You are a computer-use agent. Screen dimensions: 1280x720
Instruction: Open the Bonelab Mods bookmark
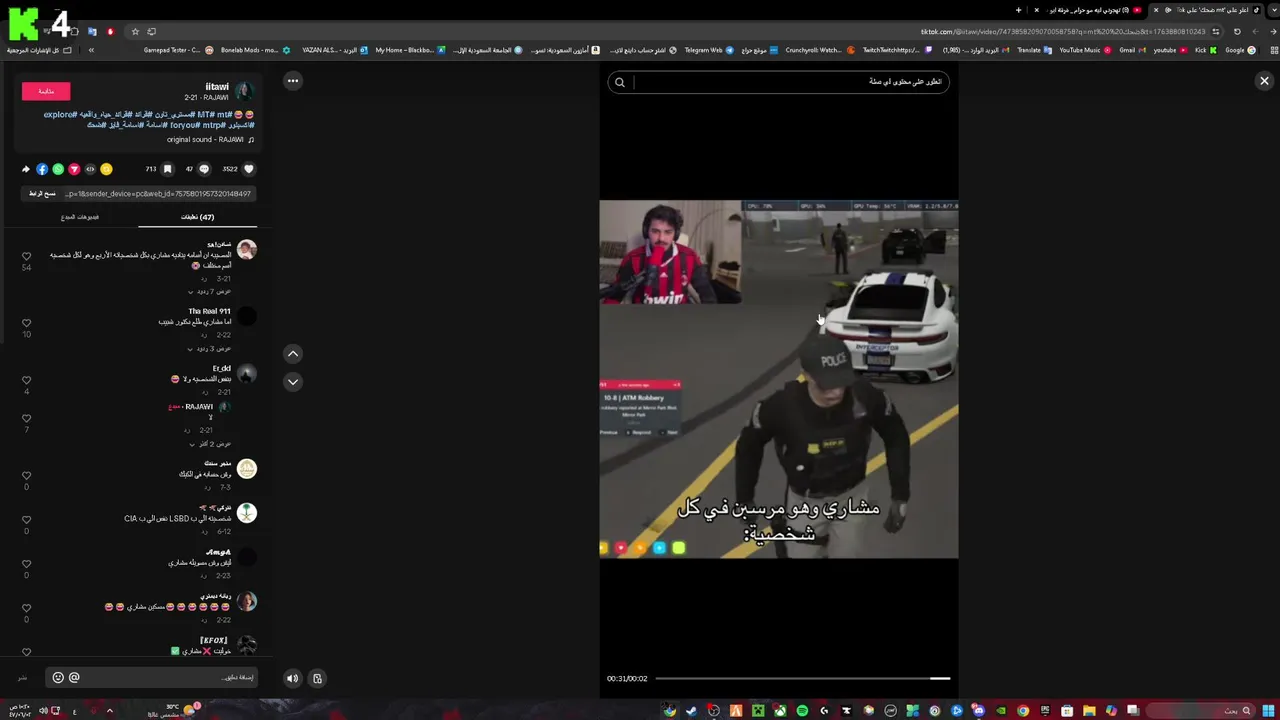pos(256,50)
